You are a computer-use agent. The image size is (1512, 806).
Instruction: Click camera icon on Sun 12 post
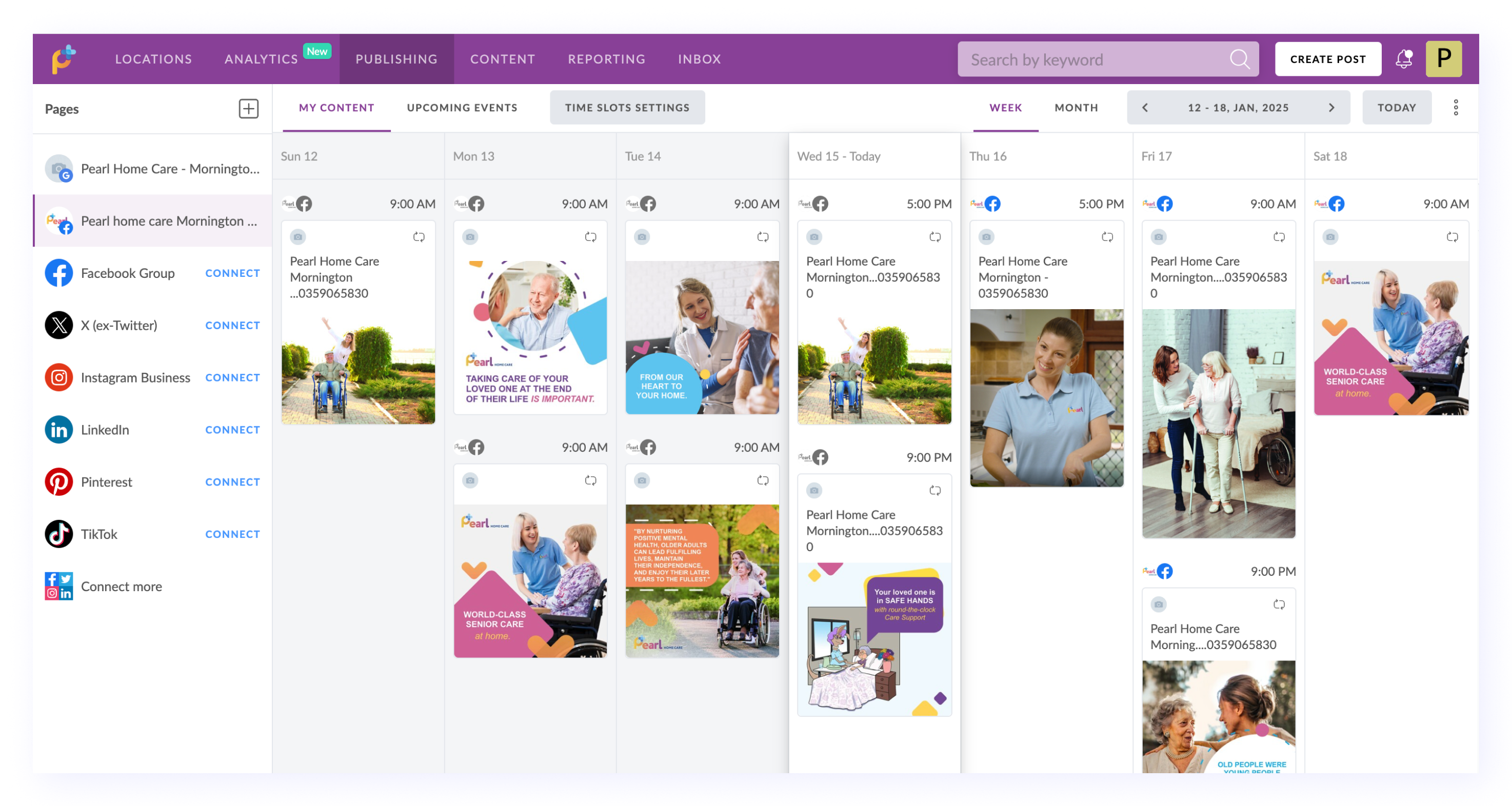[298, 237]
